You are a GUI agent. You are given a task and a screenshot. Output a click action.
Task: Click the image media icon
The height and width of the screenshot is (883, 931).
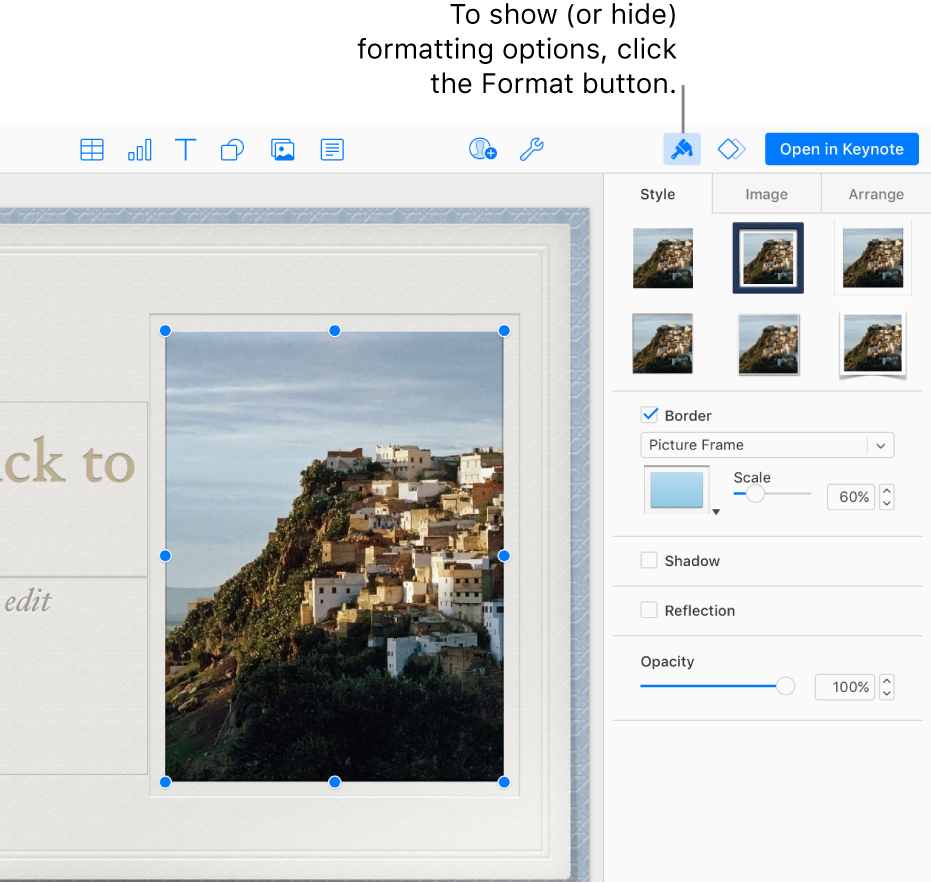(283, 150)
